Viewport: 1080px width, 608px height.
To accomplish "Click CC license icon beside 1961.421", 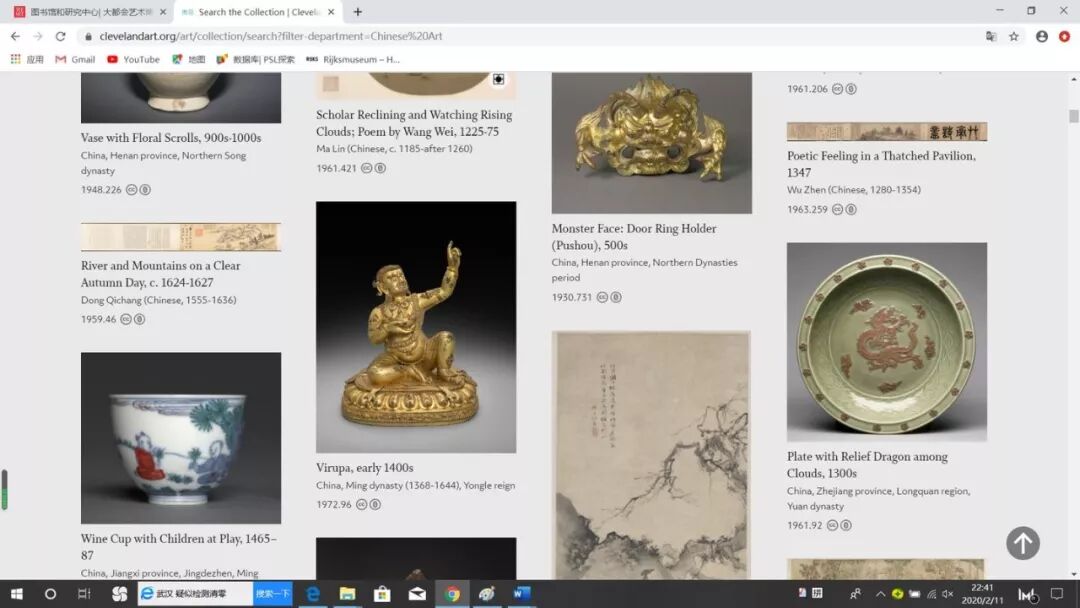I will [x=366, y=168].
